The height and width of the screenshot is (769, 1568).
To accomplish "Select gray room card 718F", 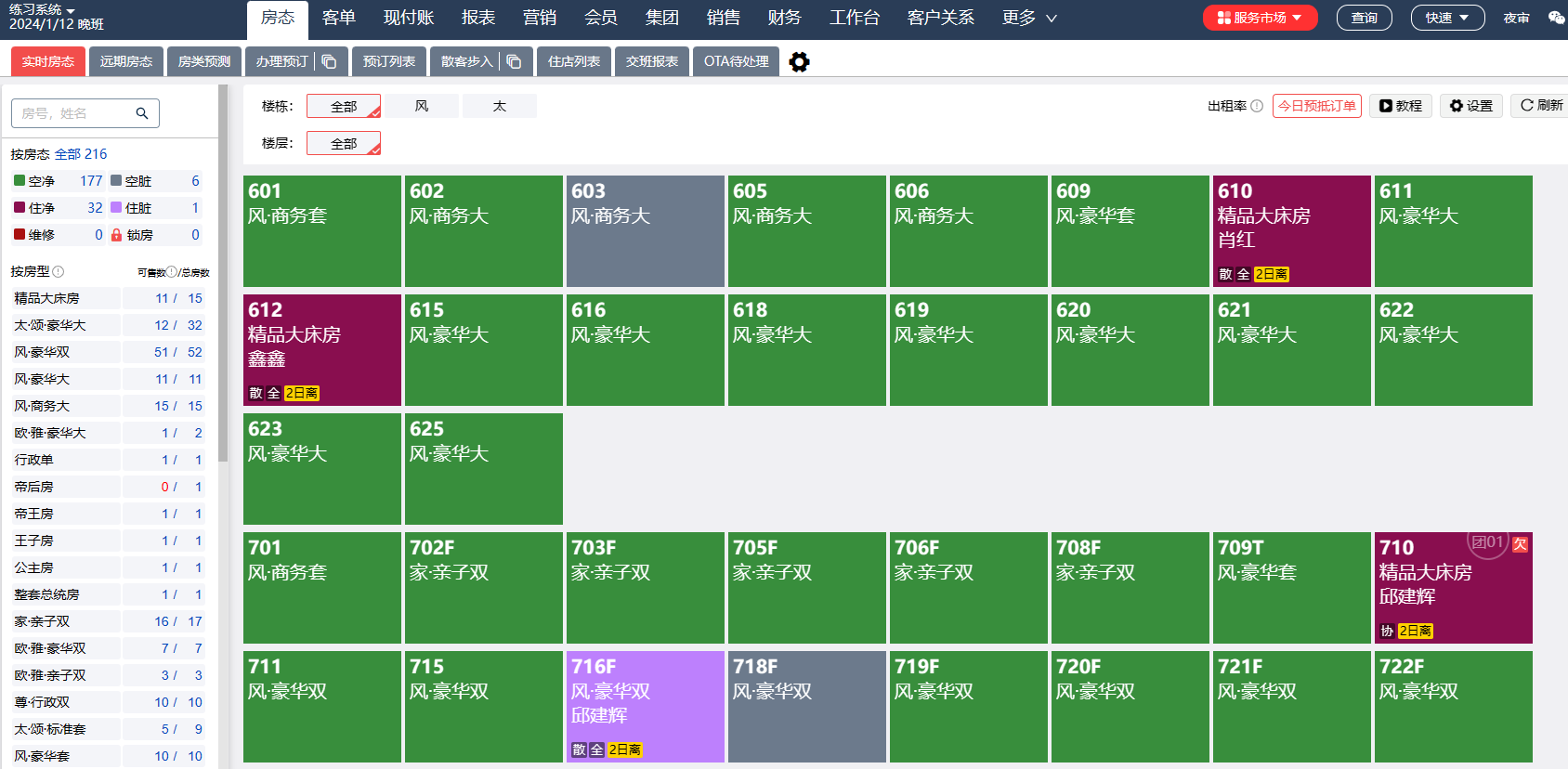I will tap(807, 707).
